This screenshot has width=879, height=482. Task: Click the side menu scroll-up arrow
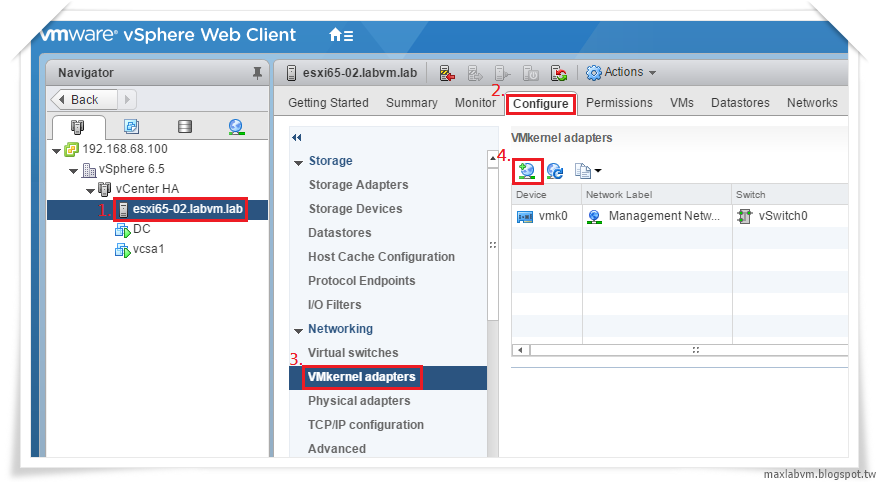coord(493,158)
